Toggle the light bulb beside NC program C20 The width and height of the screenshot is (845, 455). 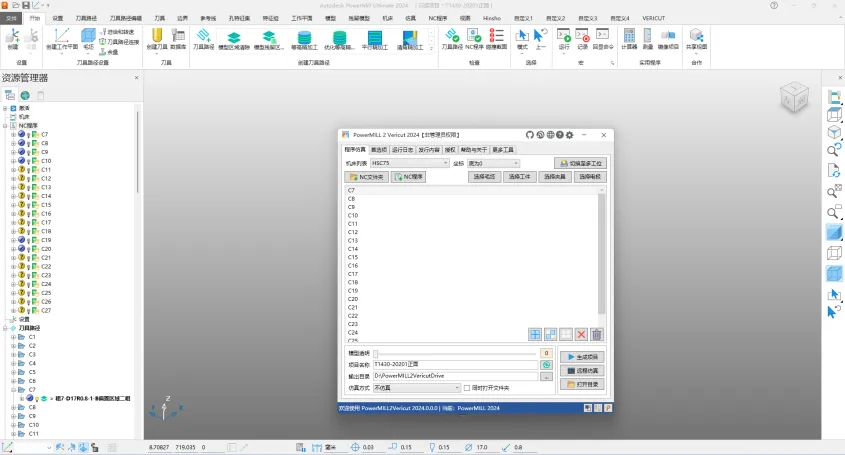(x=28, y=249)
